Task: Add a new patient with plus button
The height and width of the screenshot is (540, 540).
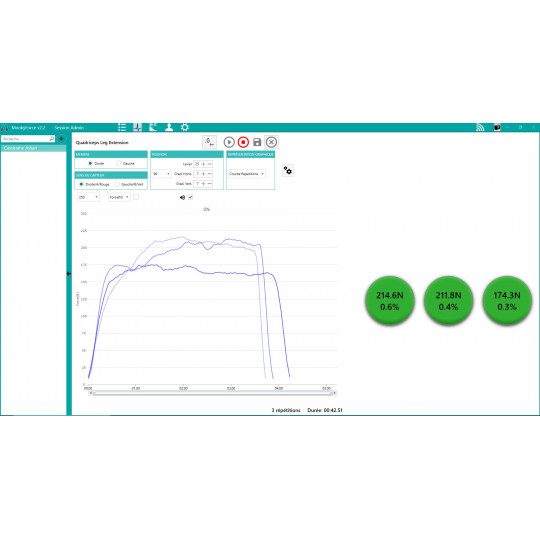Action: point(61,139)
